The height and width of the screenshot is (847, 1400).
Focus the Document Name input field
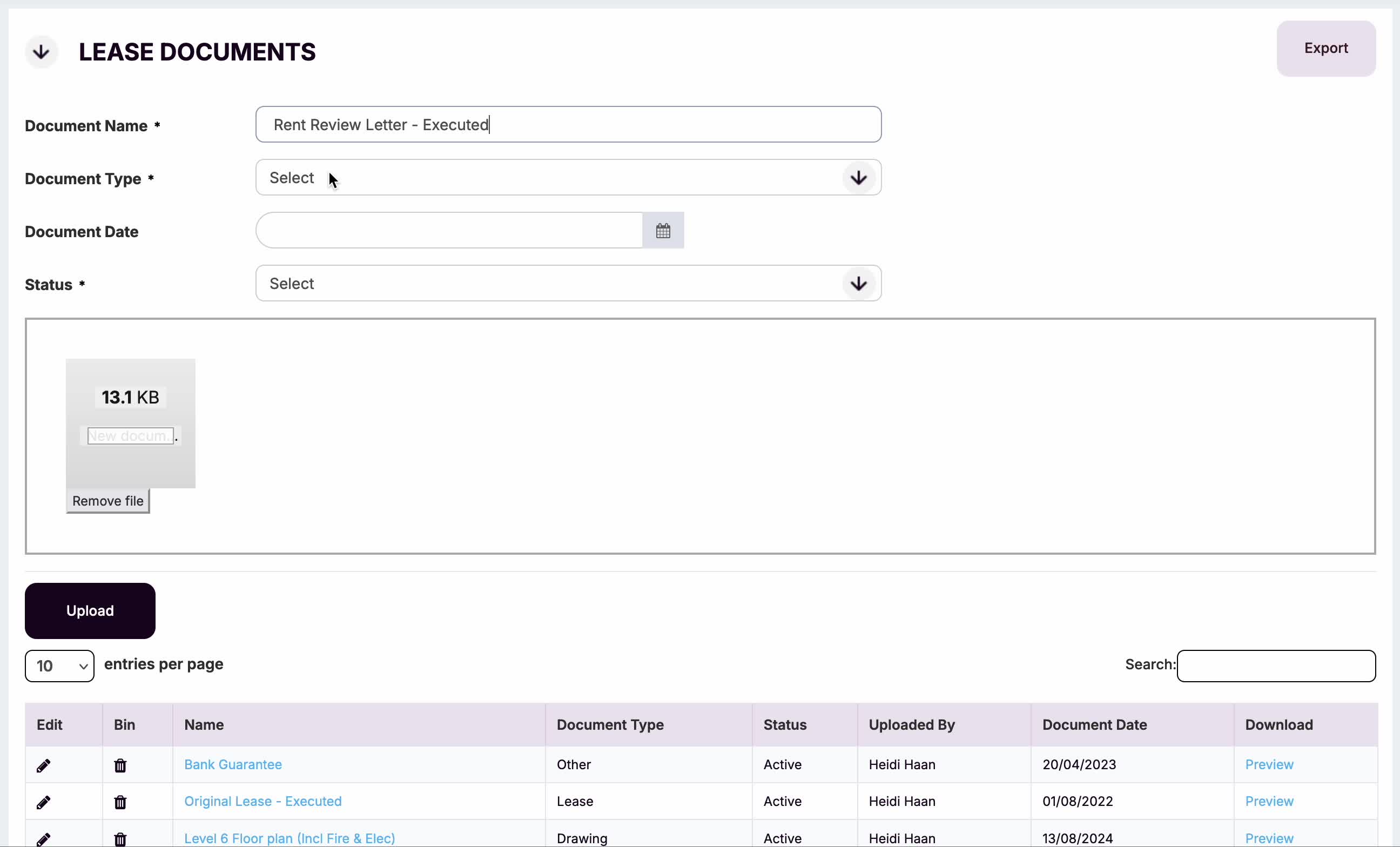(568, 124)
